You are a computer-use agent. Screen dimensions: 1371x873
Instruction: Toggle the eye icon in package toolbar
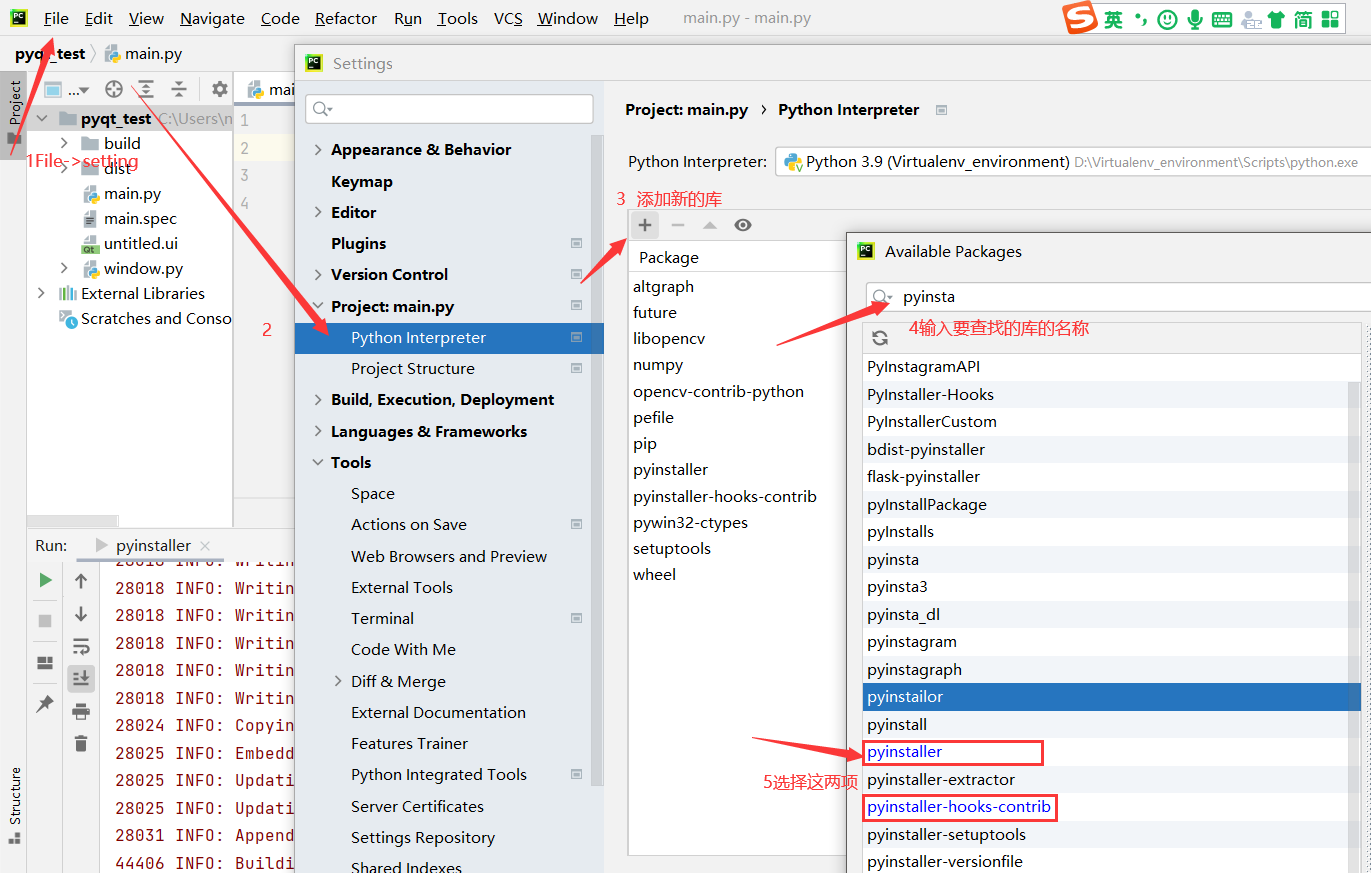(x=742, y=225)
